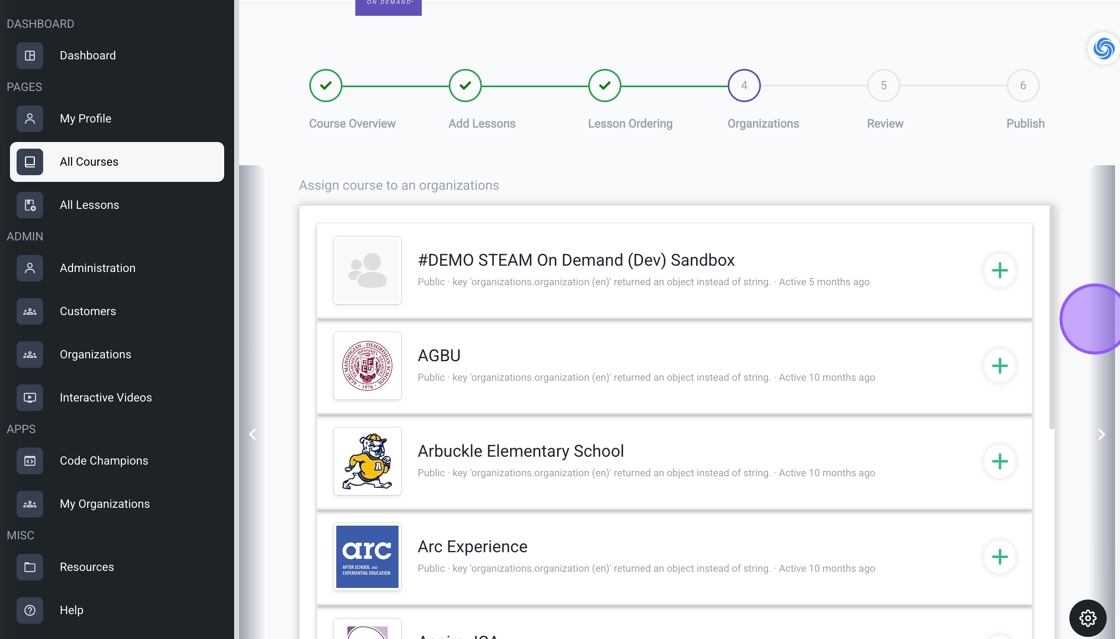Click the "AGBU" organization name
The image size is (1120, 639).
click(x=439, y=356)
